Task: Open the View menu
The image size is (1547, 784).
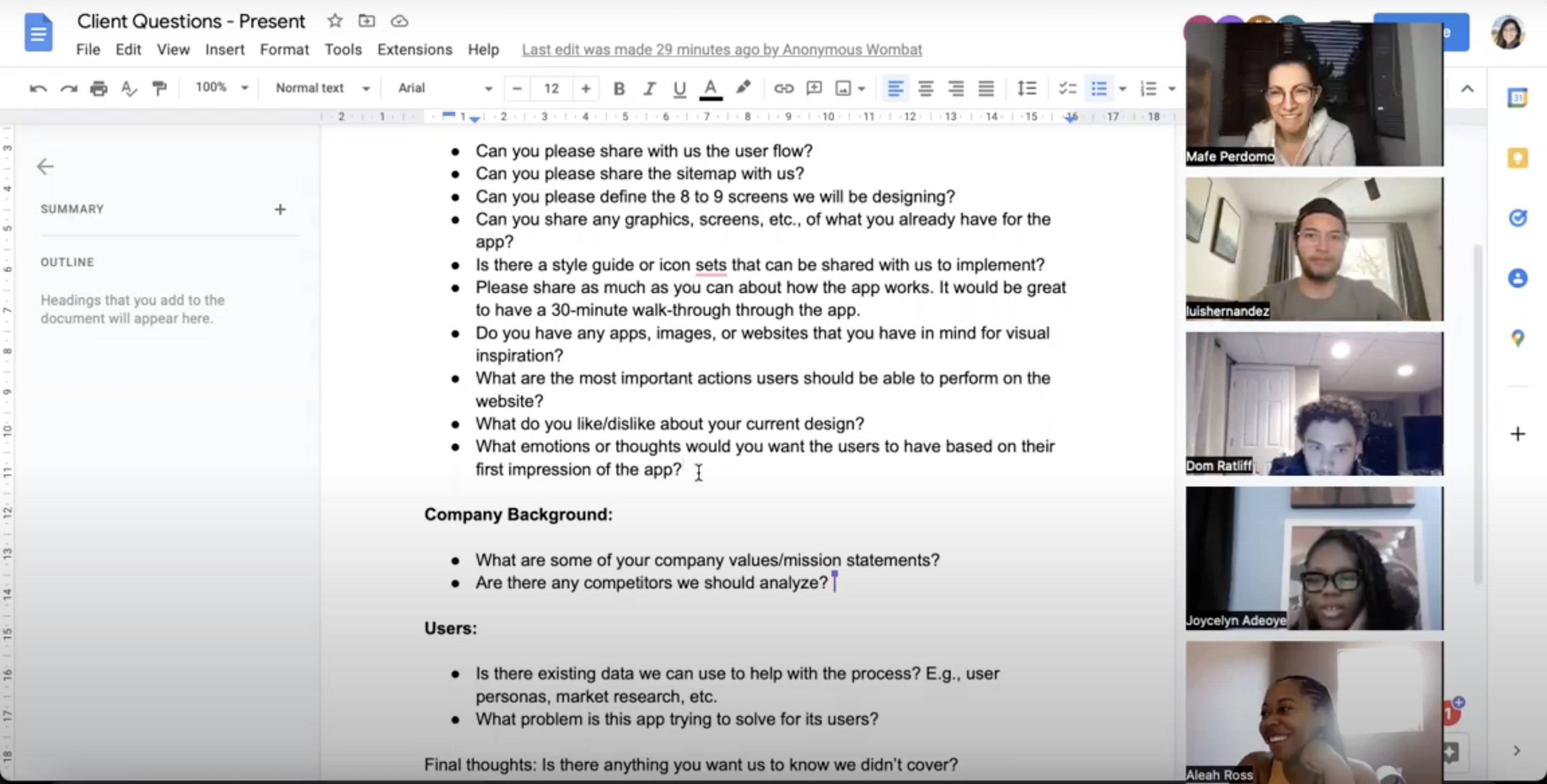Action: [174, 49]
